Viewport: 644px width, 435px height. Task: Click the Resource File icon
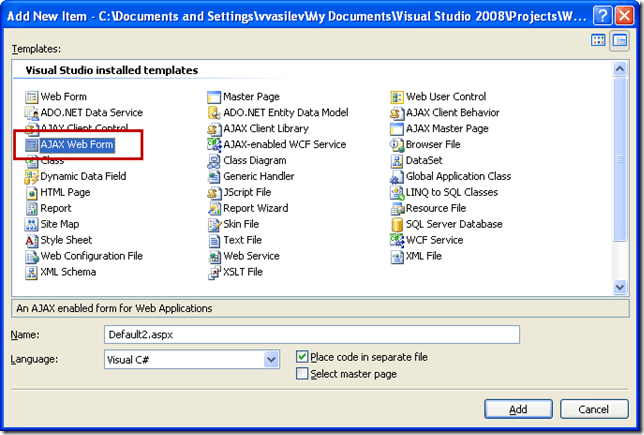coord(397,209)
